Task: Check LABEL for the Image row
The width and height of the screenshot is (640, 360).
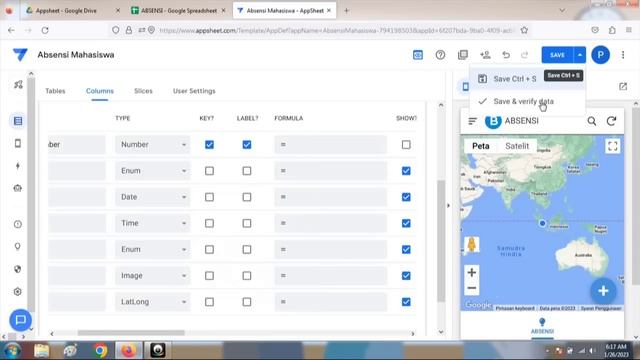Action: 247,276
